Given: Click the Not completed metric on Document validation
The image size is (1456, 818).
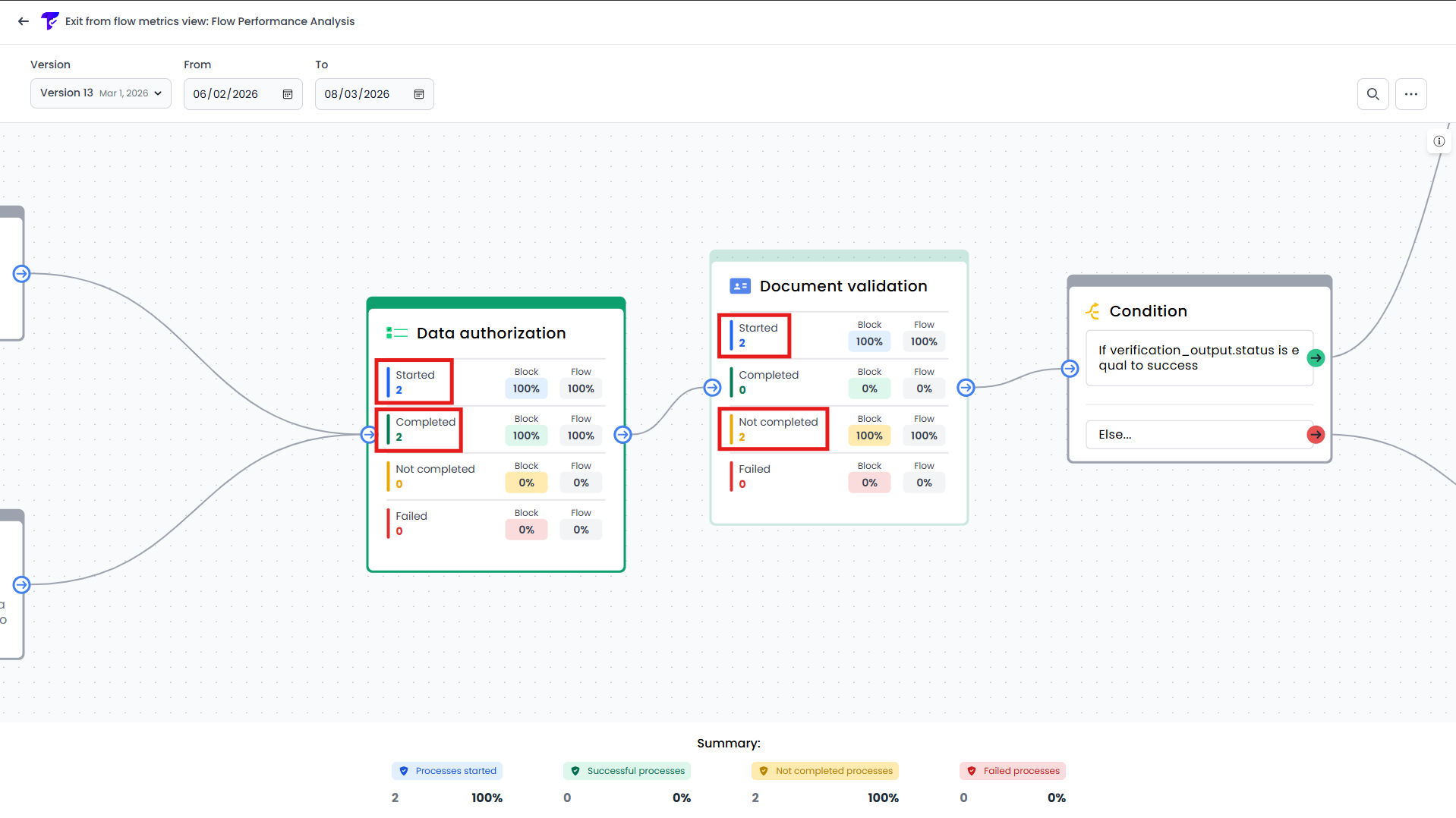Looking at the screenshot, I should (x=773, y=428).
